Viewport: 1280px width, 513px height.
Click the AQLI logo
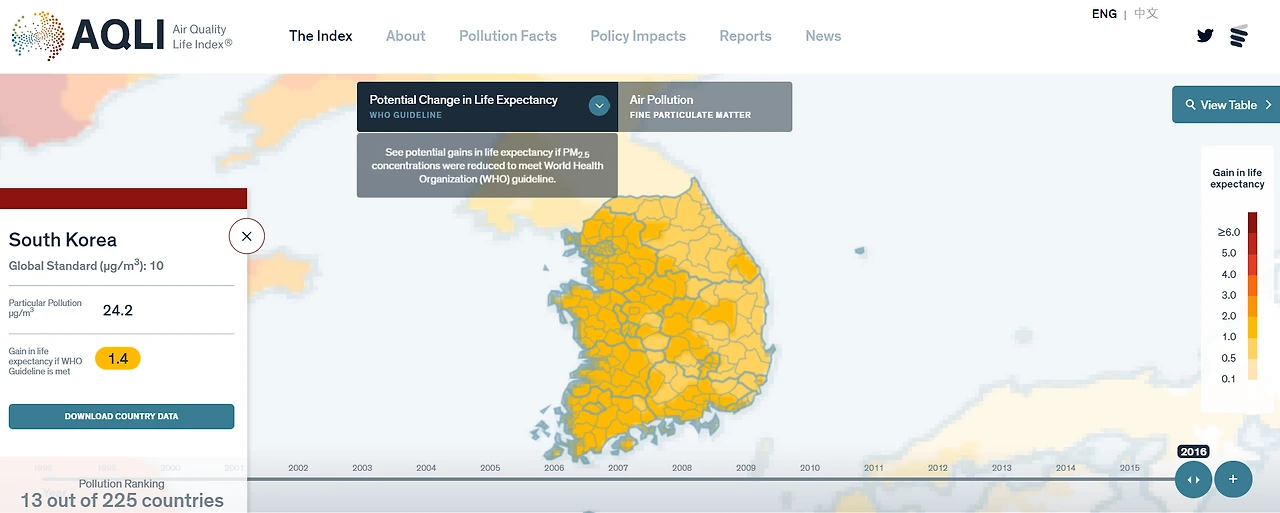pyautogui.click(x=122, y=37)
